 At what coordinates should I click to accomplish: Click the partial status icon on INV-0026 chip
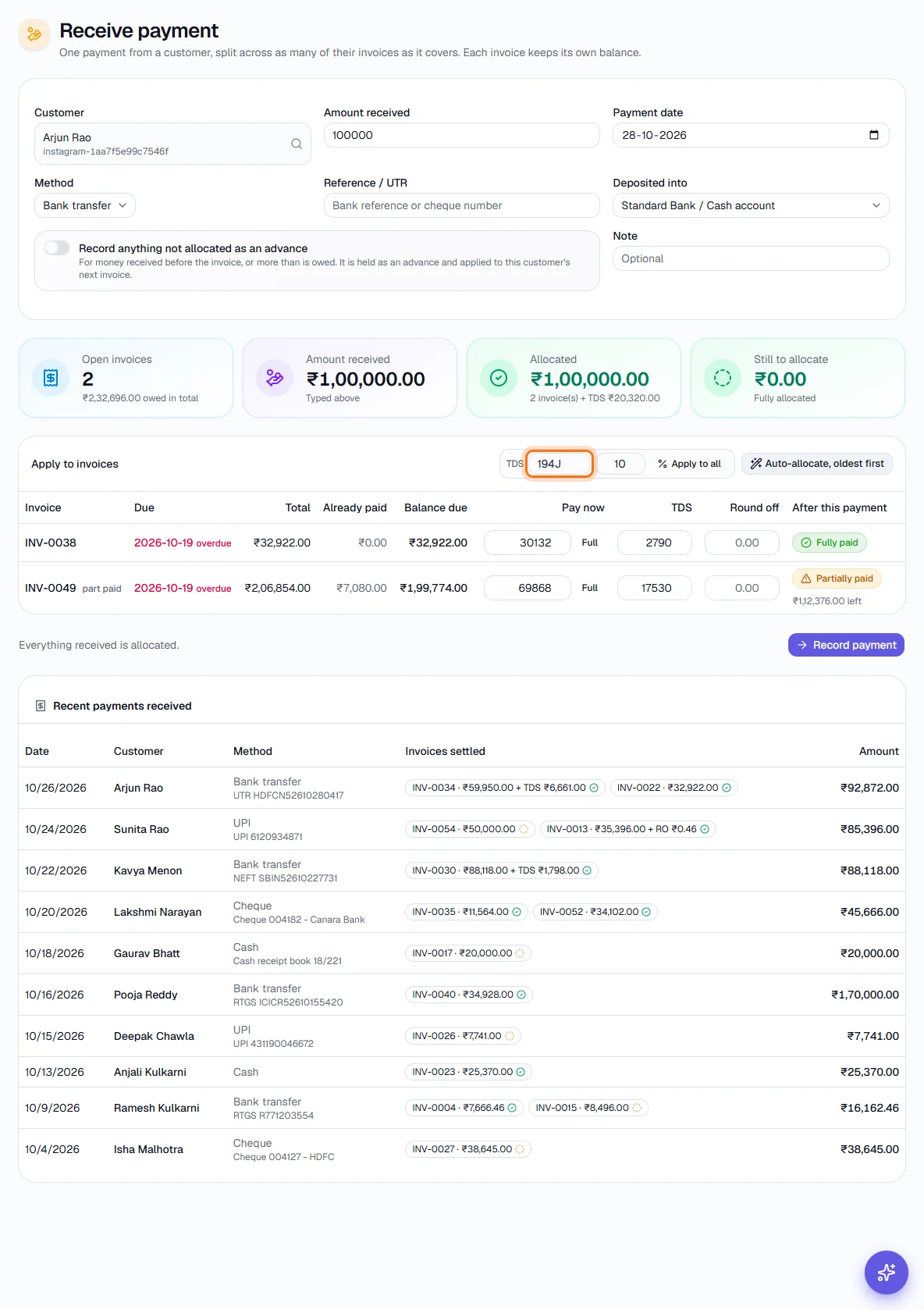[x=510, y=1036]
